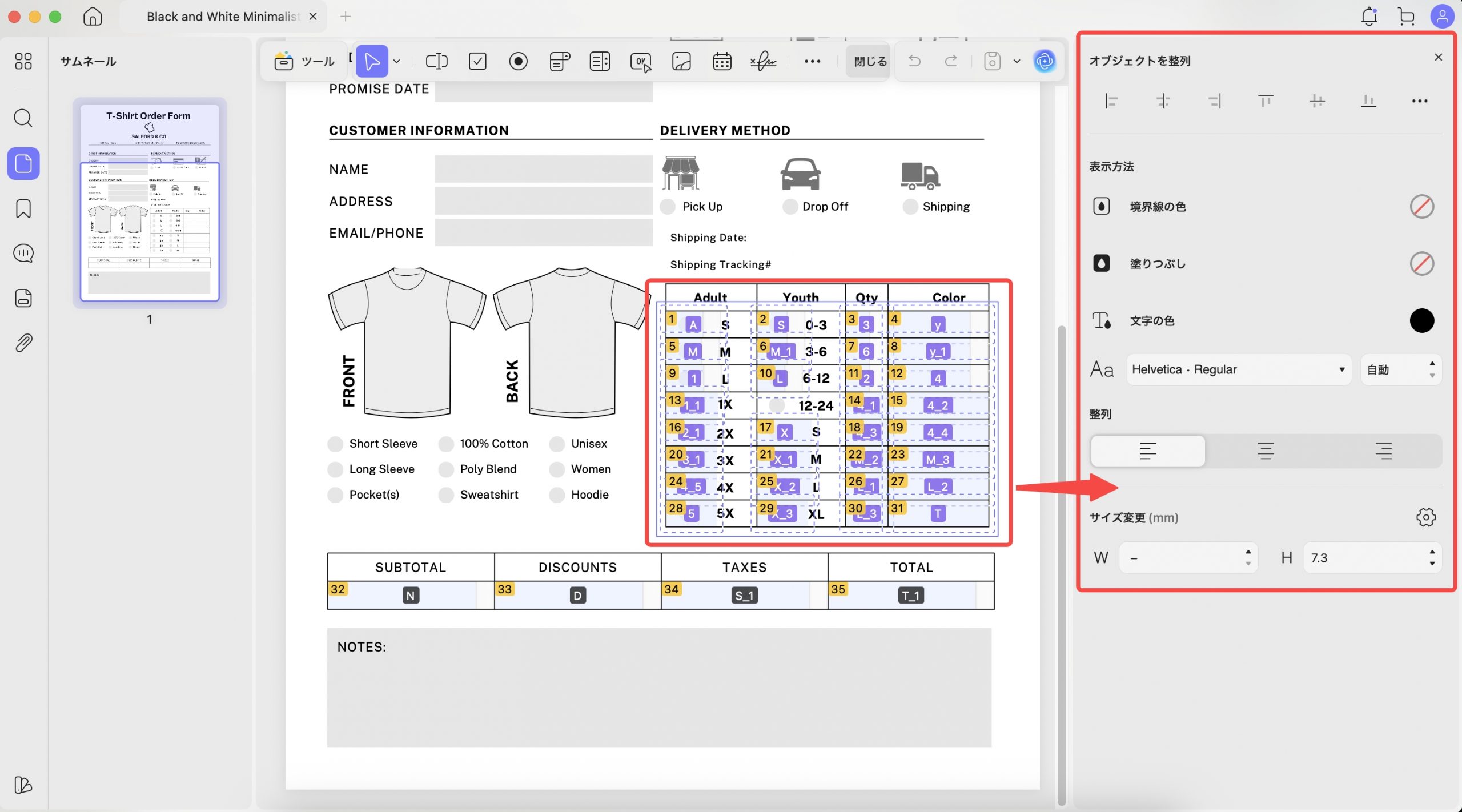Click the image field tool

pos(681,61)
